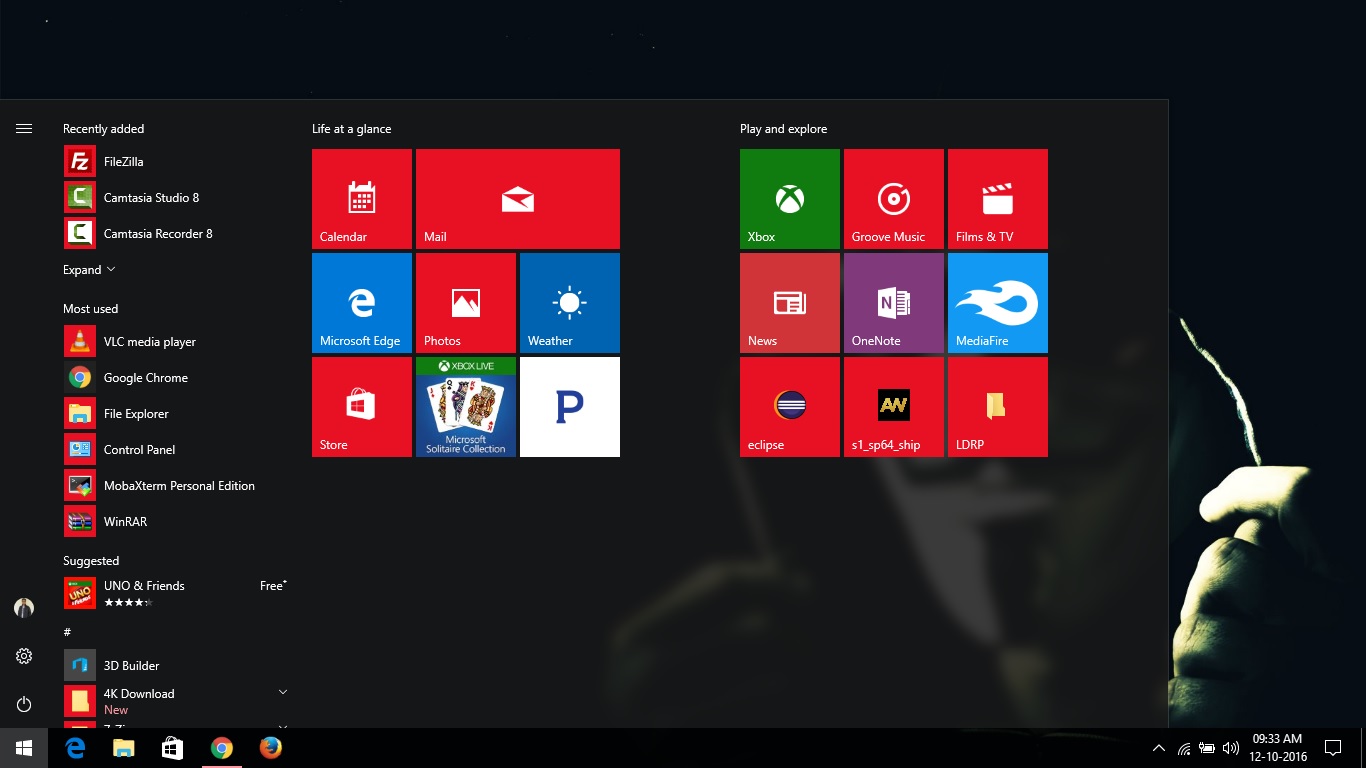Open the Action Center notifications icon
1366x768 pixels.
click(x=1332, y=748)
